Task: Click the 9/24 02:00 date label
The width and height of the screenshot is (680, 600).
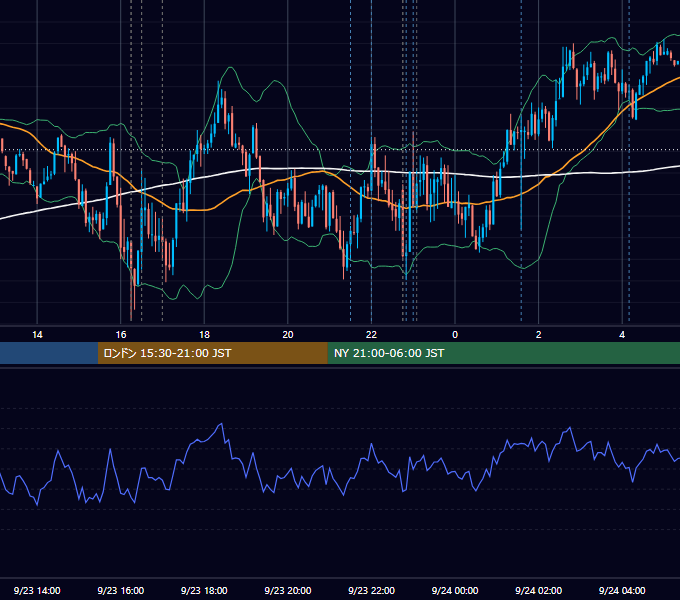Action: point(538,590)
